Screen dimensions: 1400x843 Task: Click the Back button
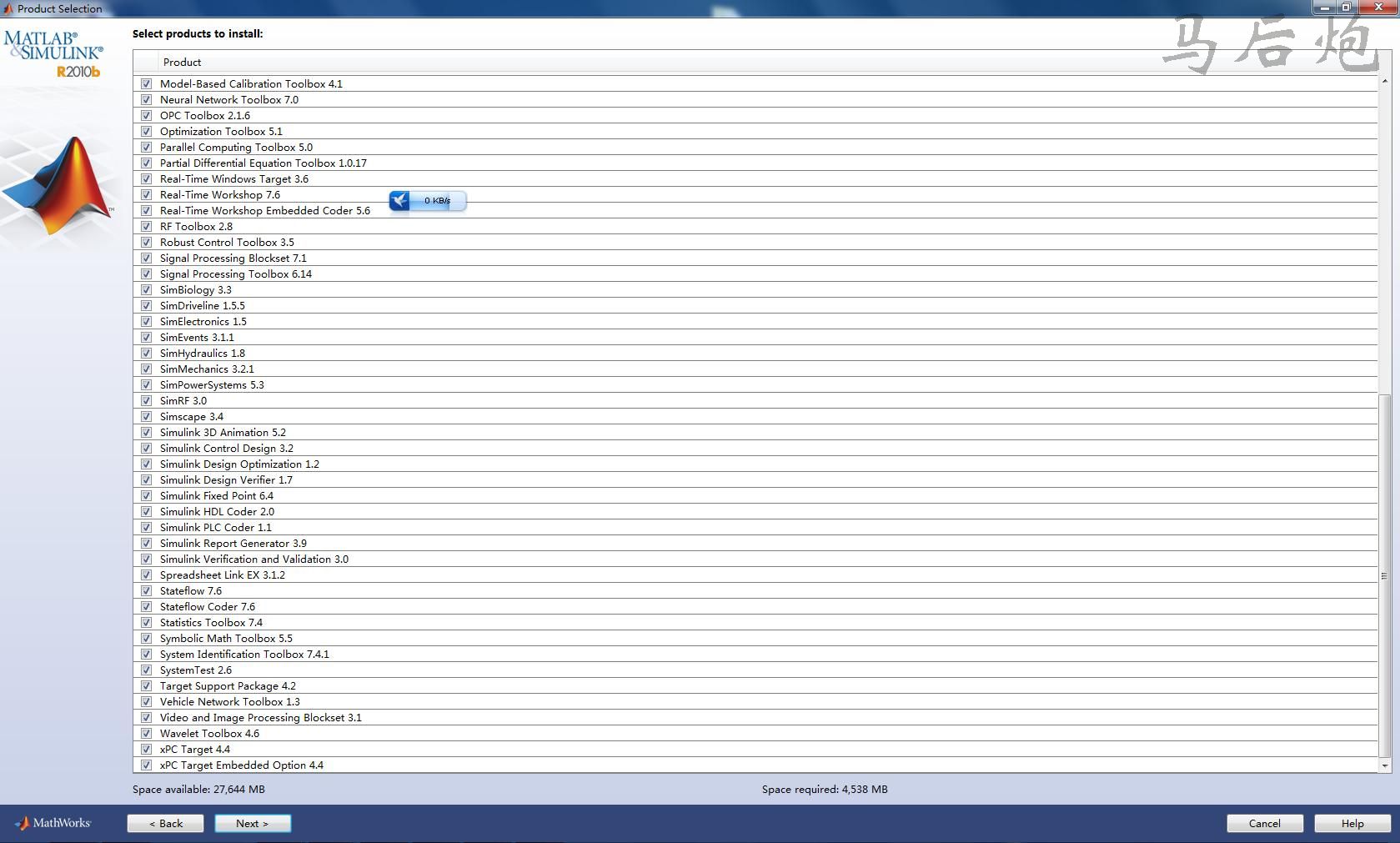pos(165,823)
